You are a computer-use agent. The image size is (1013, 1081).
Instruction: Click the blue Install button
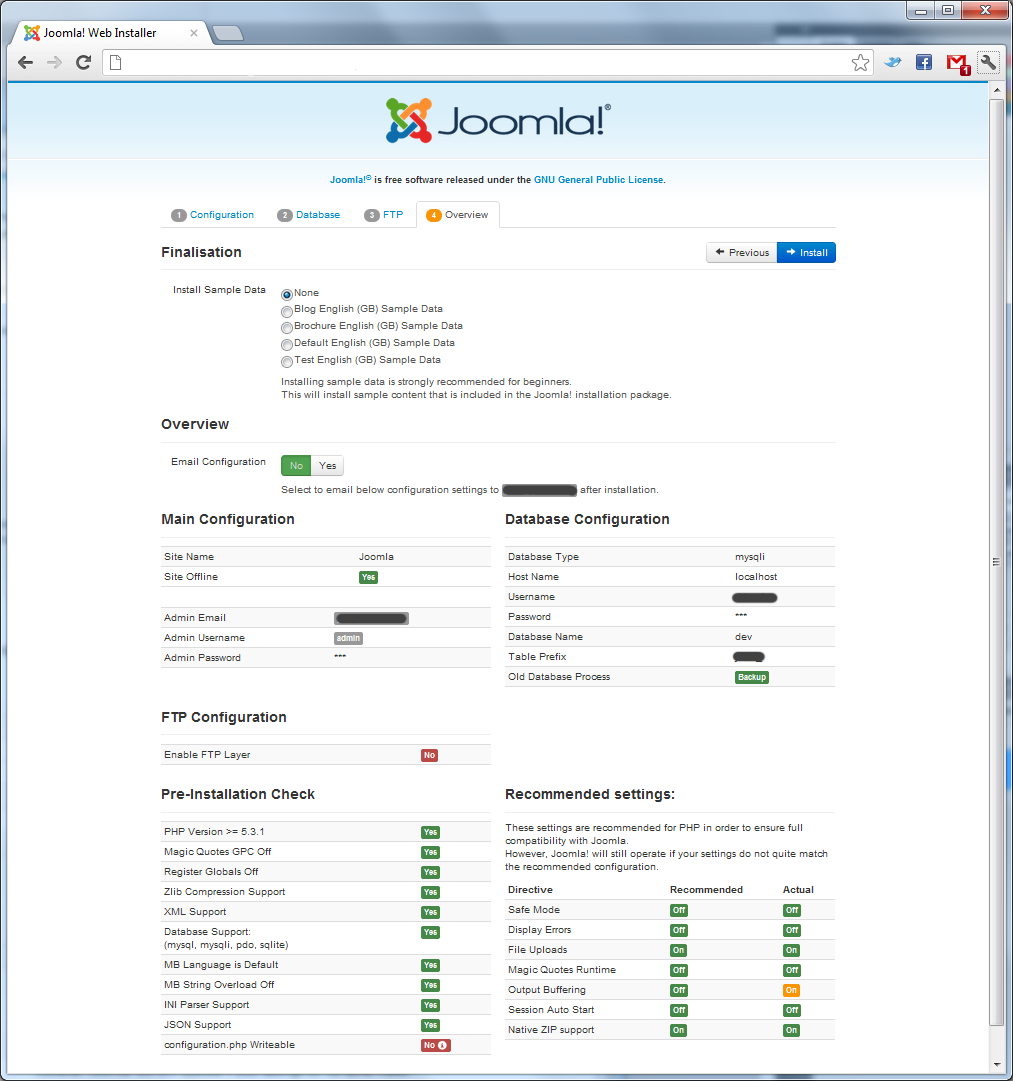click(806, 252)
